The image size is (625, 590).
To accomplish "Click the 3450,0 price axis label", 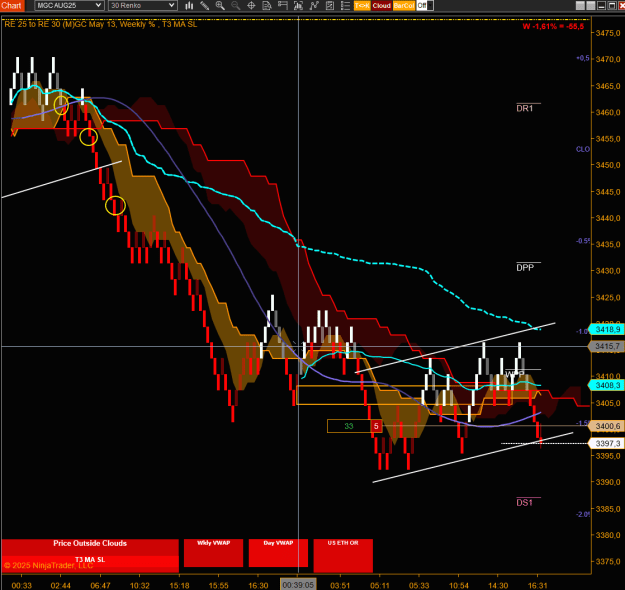I will point(608,165).
